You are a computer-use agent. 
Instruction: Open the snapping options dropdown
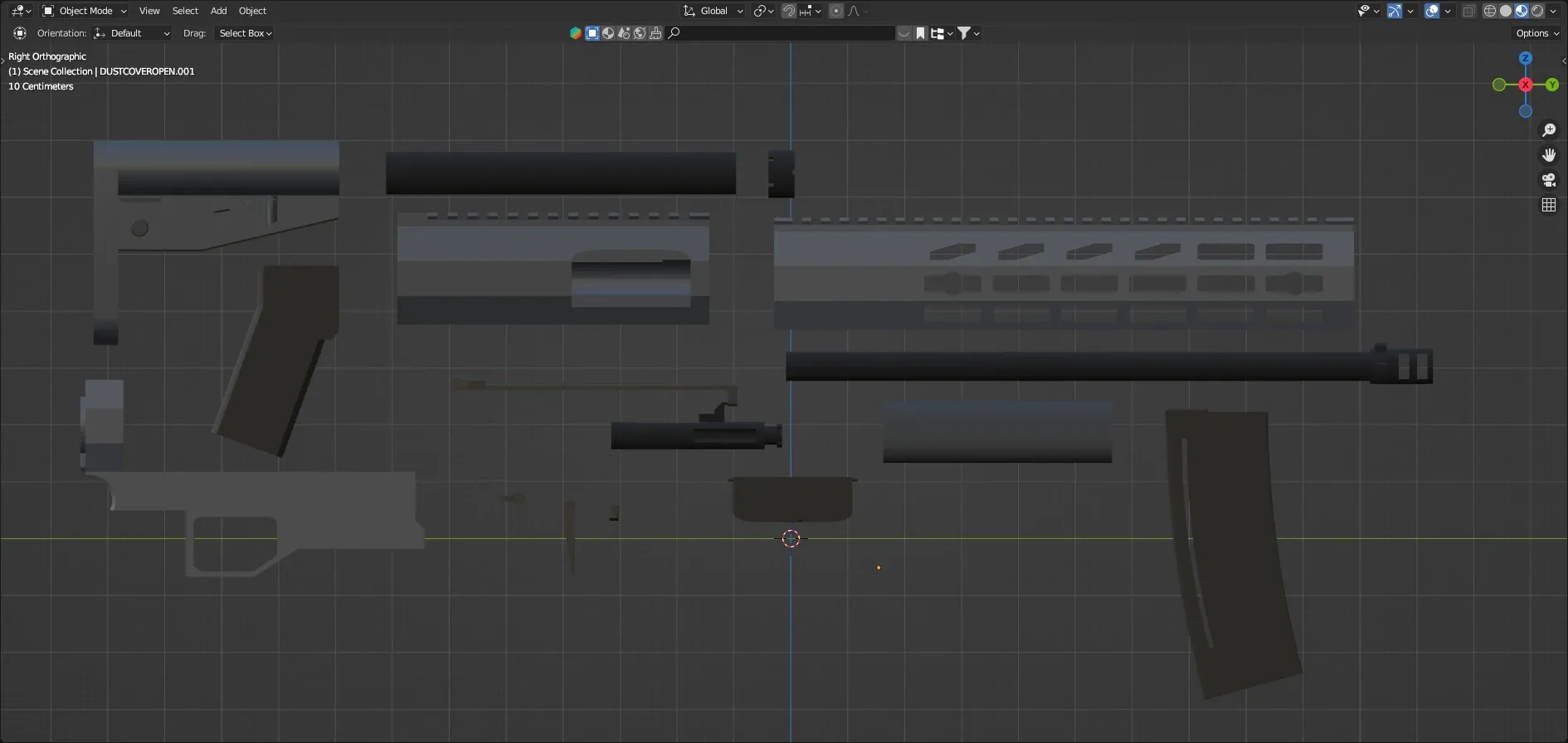(x=811, y=11)
